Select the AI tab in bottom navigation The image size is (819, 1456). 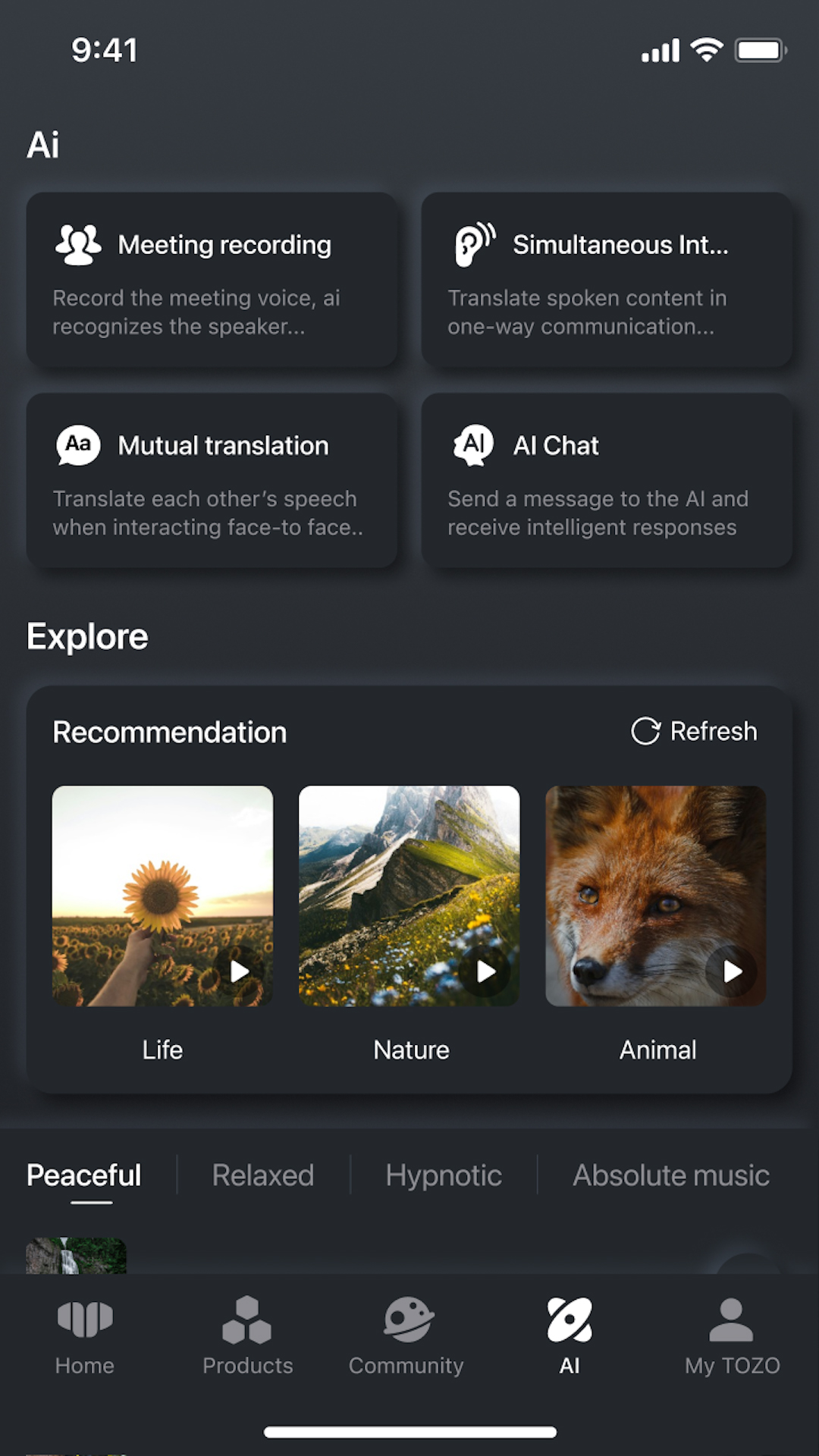570,1335
